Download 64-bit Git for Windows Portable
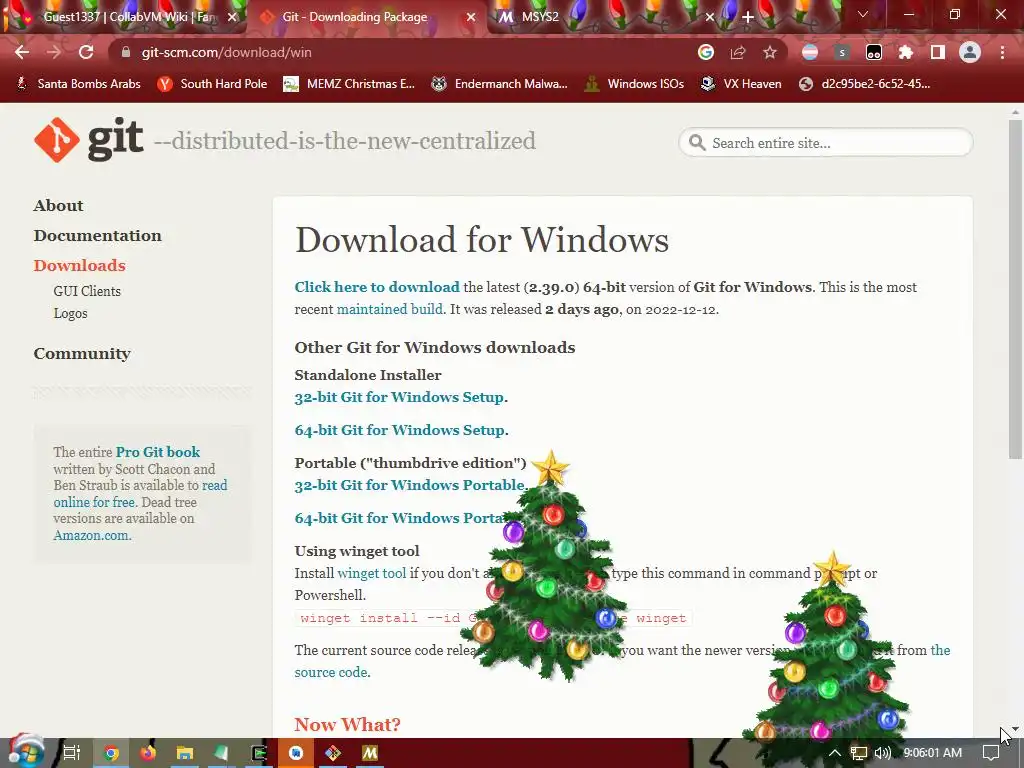Screen dimensions: 1024x768 click(x=399, y=518)
